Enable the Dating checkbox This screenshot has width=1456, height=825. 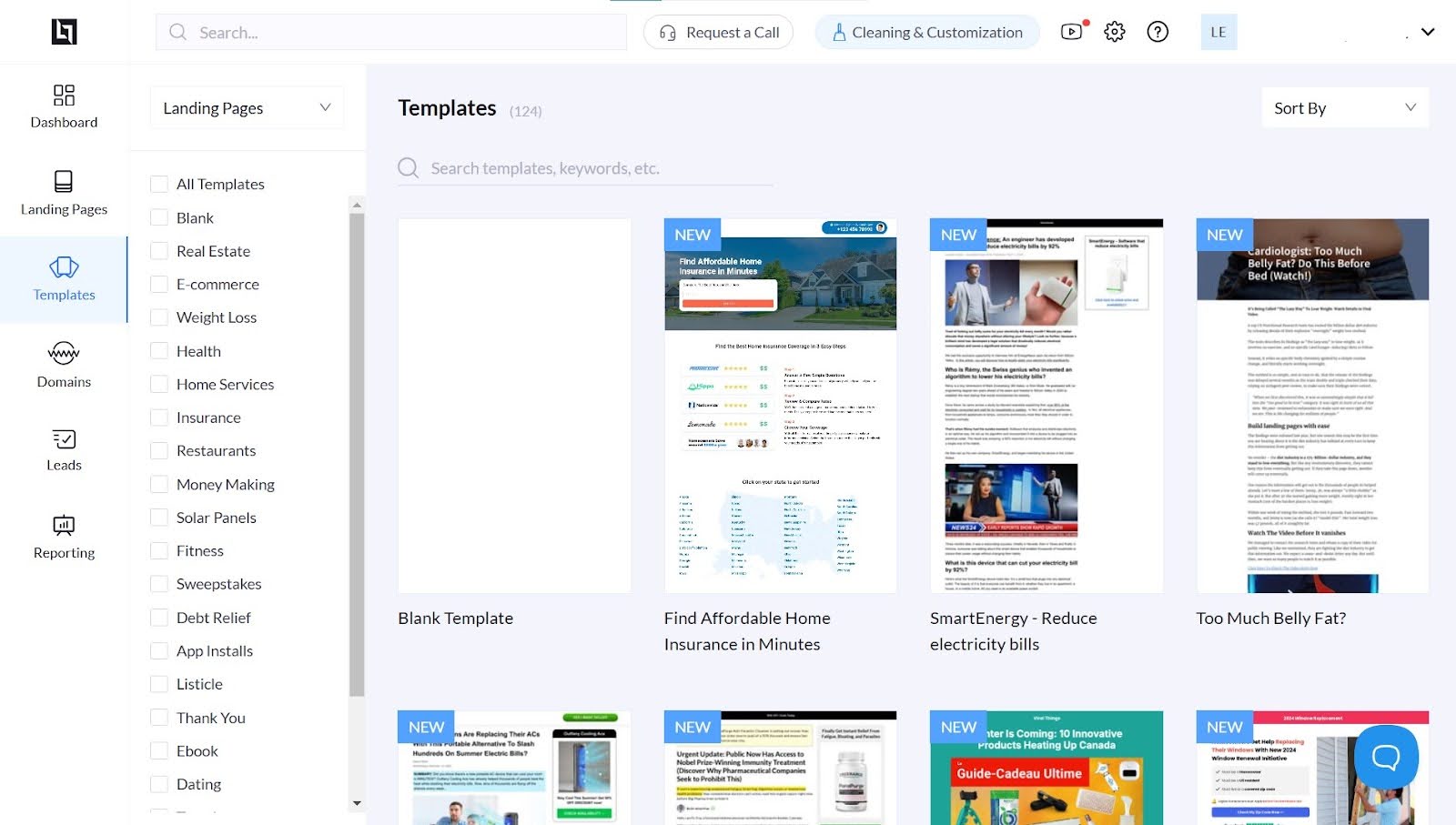(159, 784)
